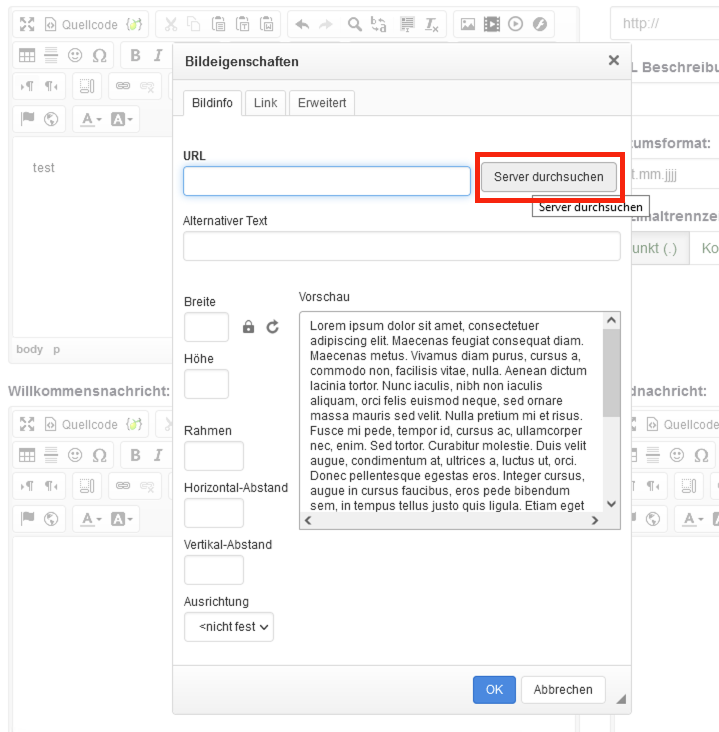Click the Abbrechen button

[563, 689]
